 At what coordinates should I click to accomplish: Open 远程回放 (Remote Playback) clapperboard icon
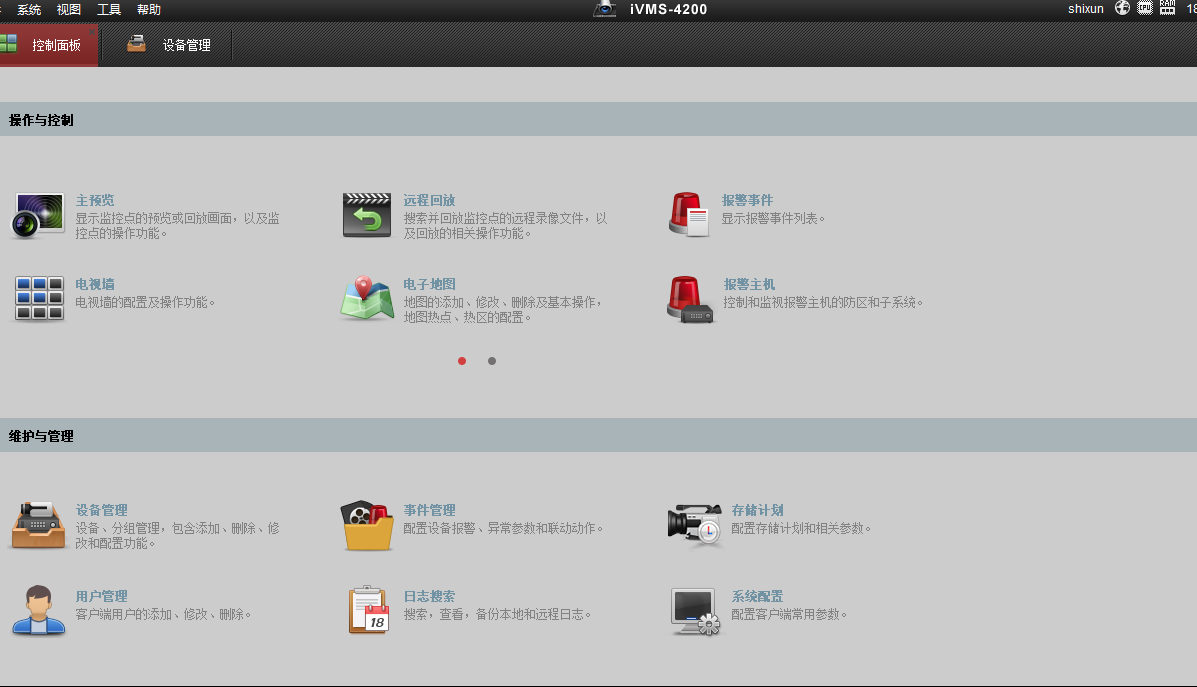(367, 215)
